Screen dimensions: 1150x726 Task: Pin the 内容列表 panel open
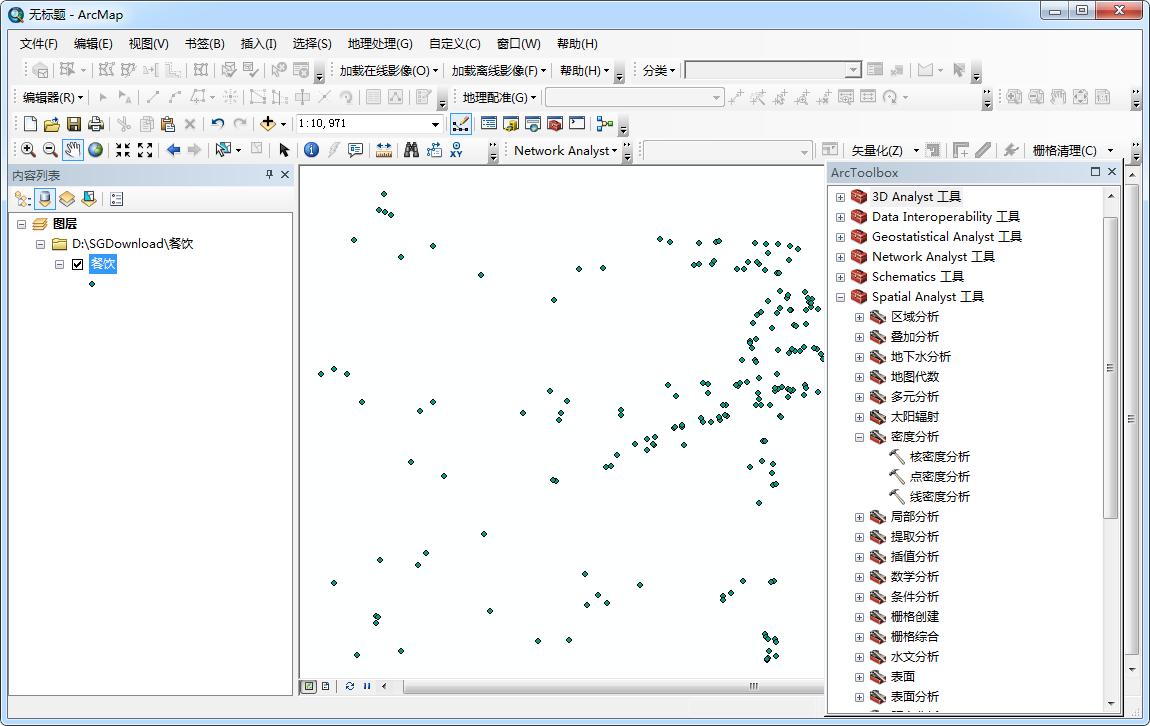coord(267,172)
